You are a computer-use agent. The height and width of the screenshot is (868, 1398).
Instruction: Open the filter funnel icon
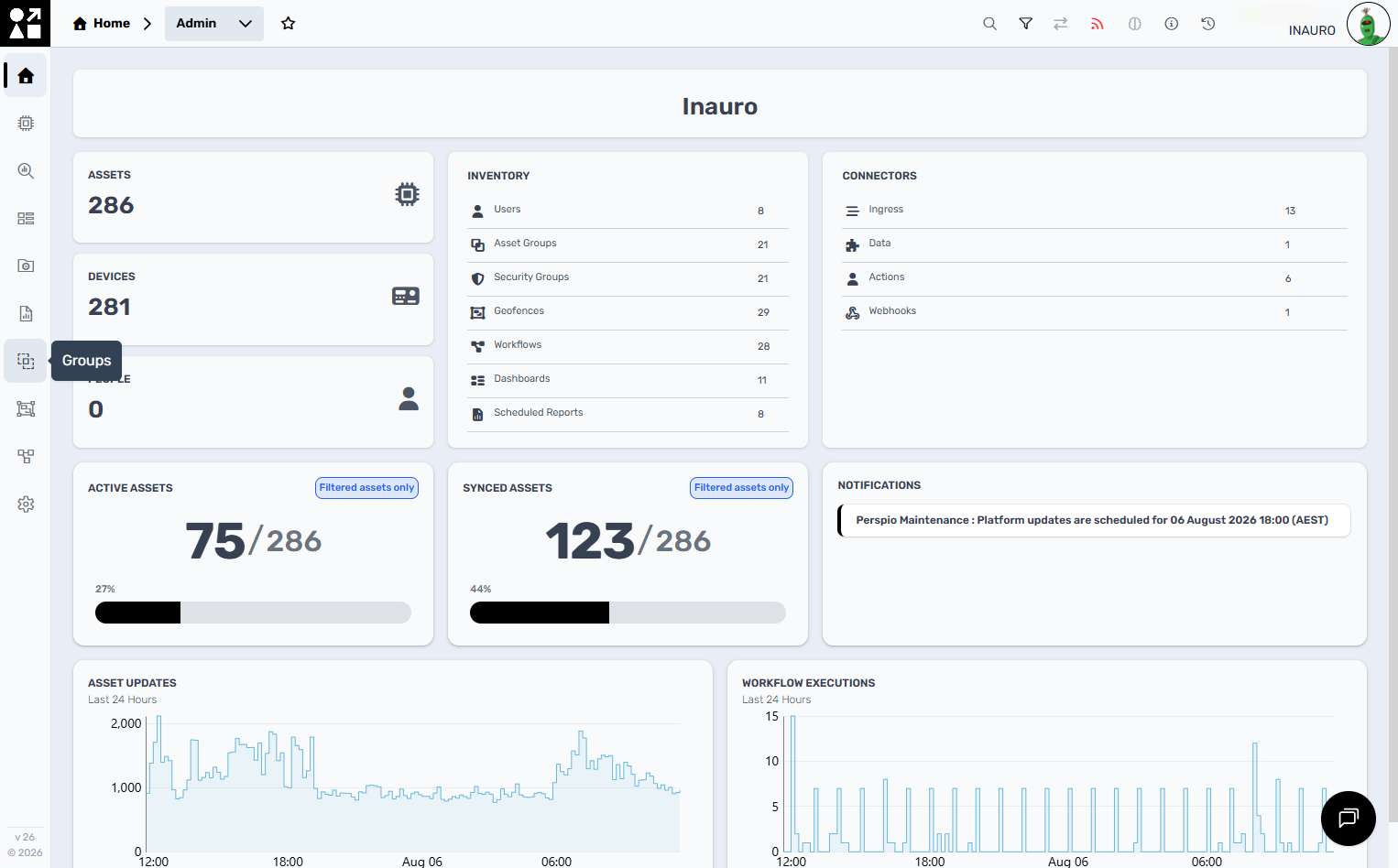pyautogui.click(x=1026, y=24)
